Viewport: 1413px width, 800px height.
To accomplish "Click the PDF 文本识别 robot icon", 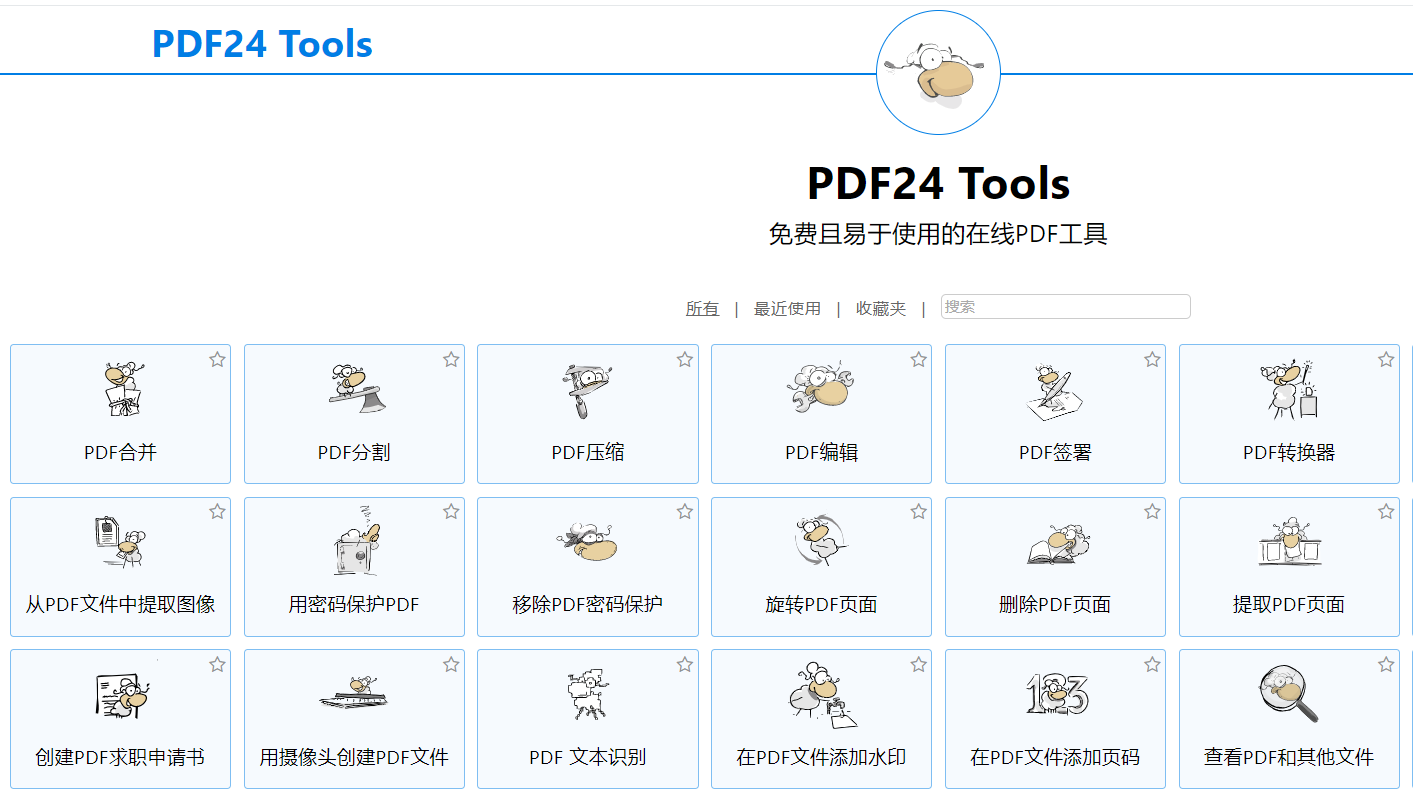I will coord(587,694).
